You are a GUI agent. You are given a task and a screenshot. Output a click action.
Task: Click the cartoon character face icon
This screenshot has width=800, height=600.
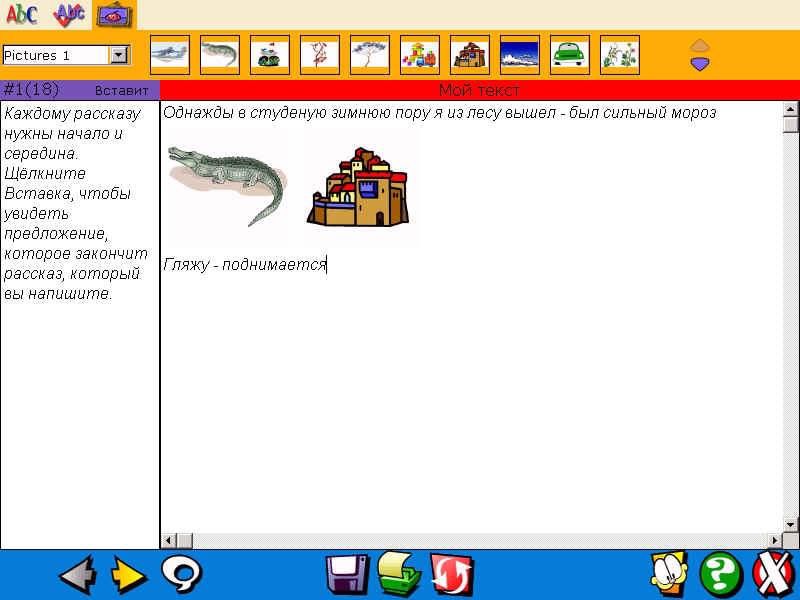tap(668, 575)
